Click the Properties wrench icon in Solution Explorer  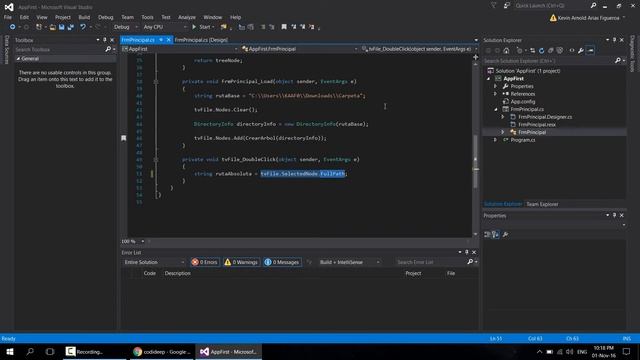pyautogui.click(x=581, y=51)
